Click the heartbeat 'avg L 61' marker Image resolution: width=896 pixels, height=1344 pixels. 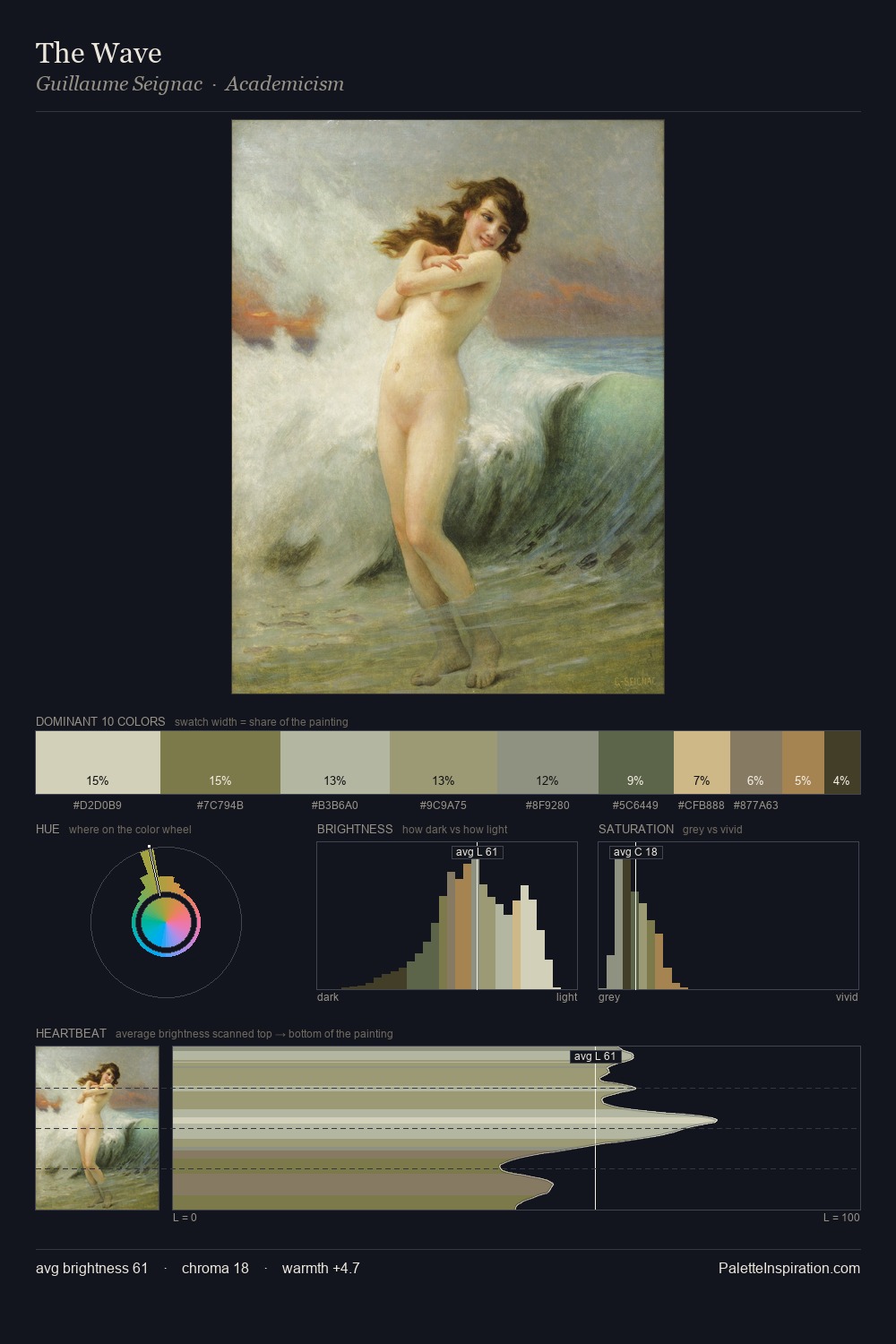pyautogui.click(x=595, y=1056)
